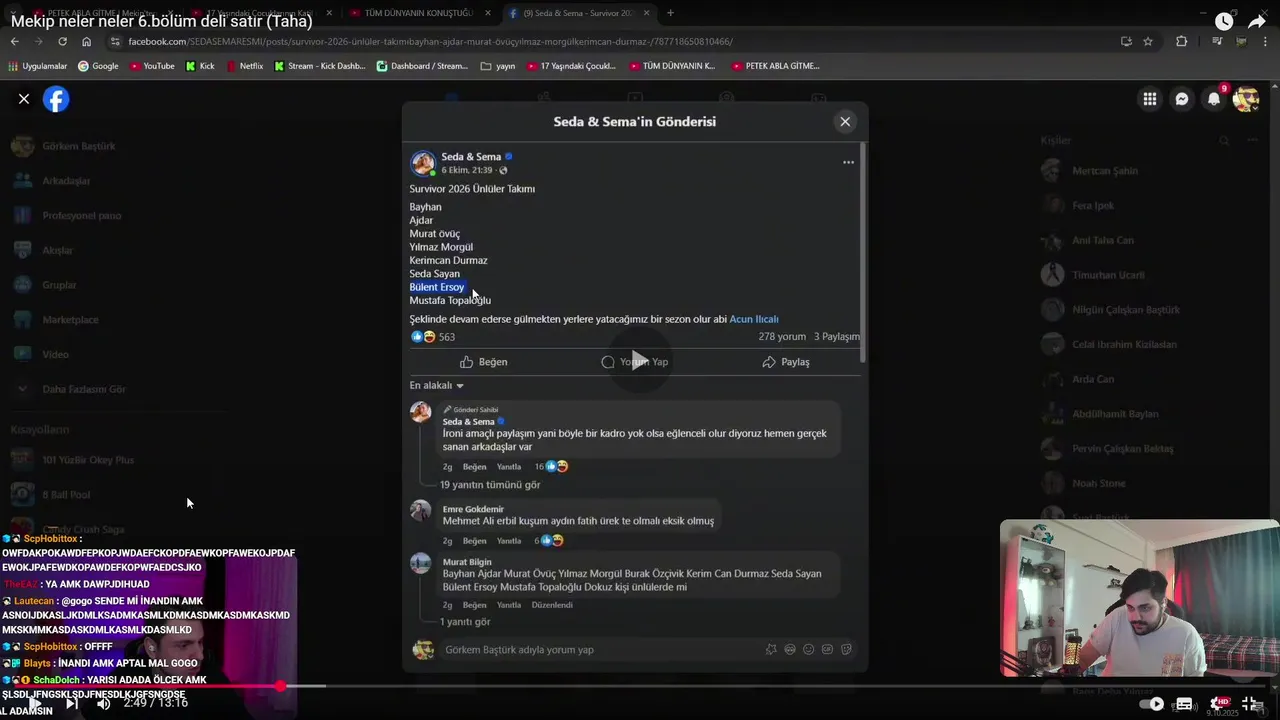Open En alakalı comment sort dropdown

click(x=437, y=386)
